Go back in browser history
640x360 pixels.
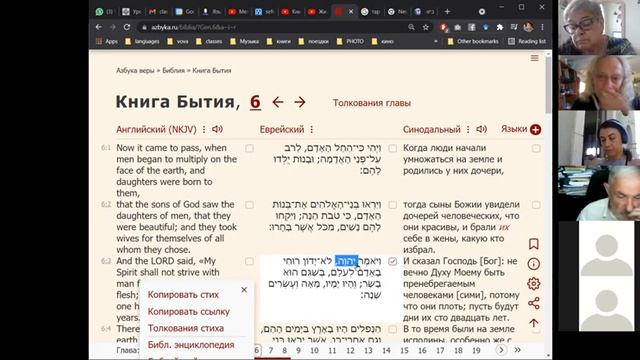(99, 27)
